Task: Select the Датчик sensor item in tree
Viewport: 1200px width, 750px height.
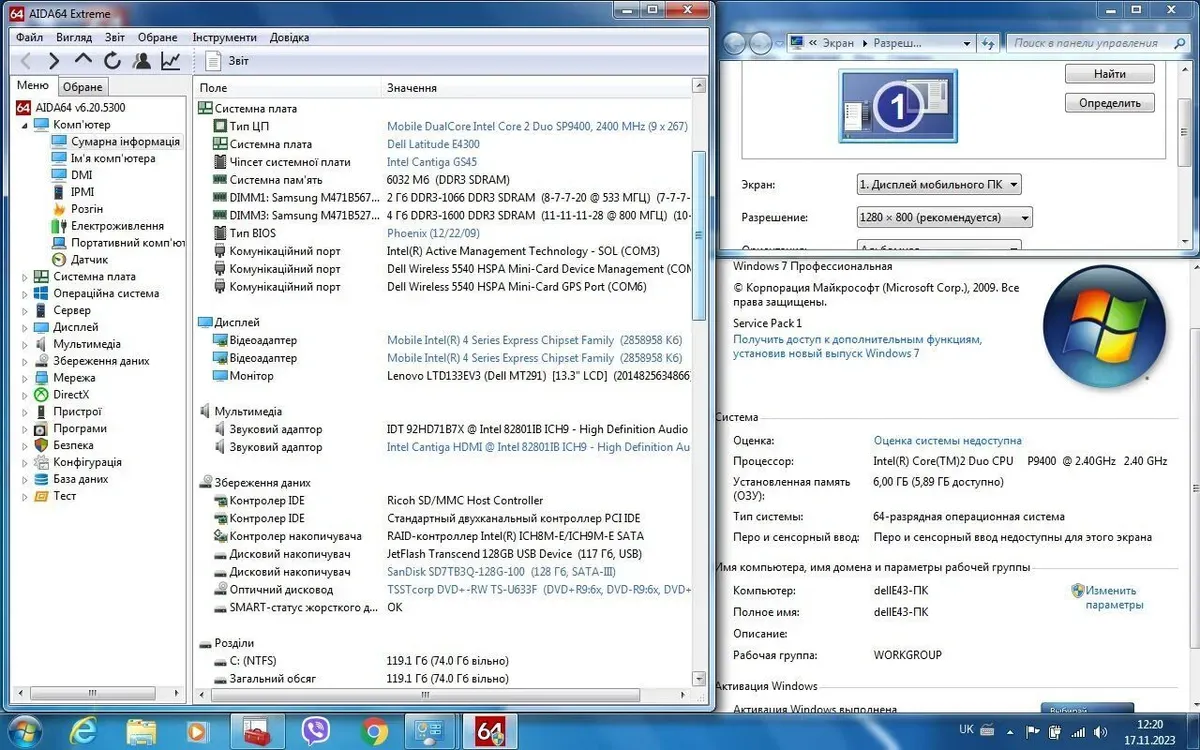Action: pos(88,260)
